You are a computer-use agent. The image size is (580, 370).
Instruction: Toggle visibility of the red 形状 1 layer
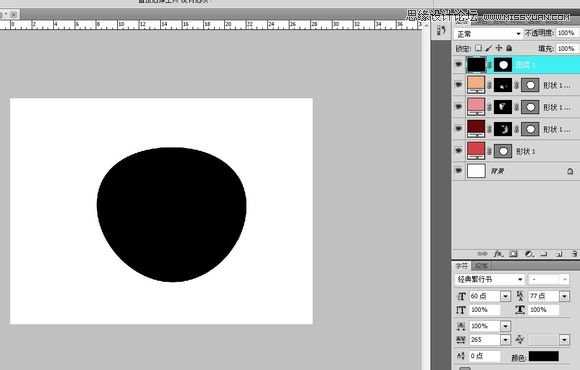click(x=459, y=151)
